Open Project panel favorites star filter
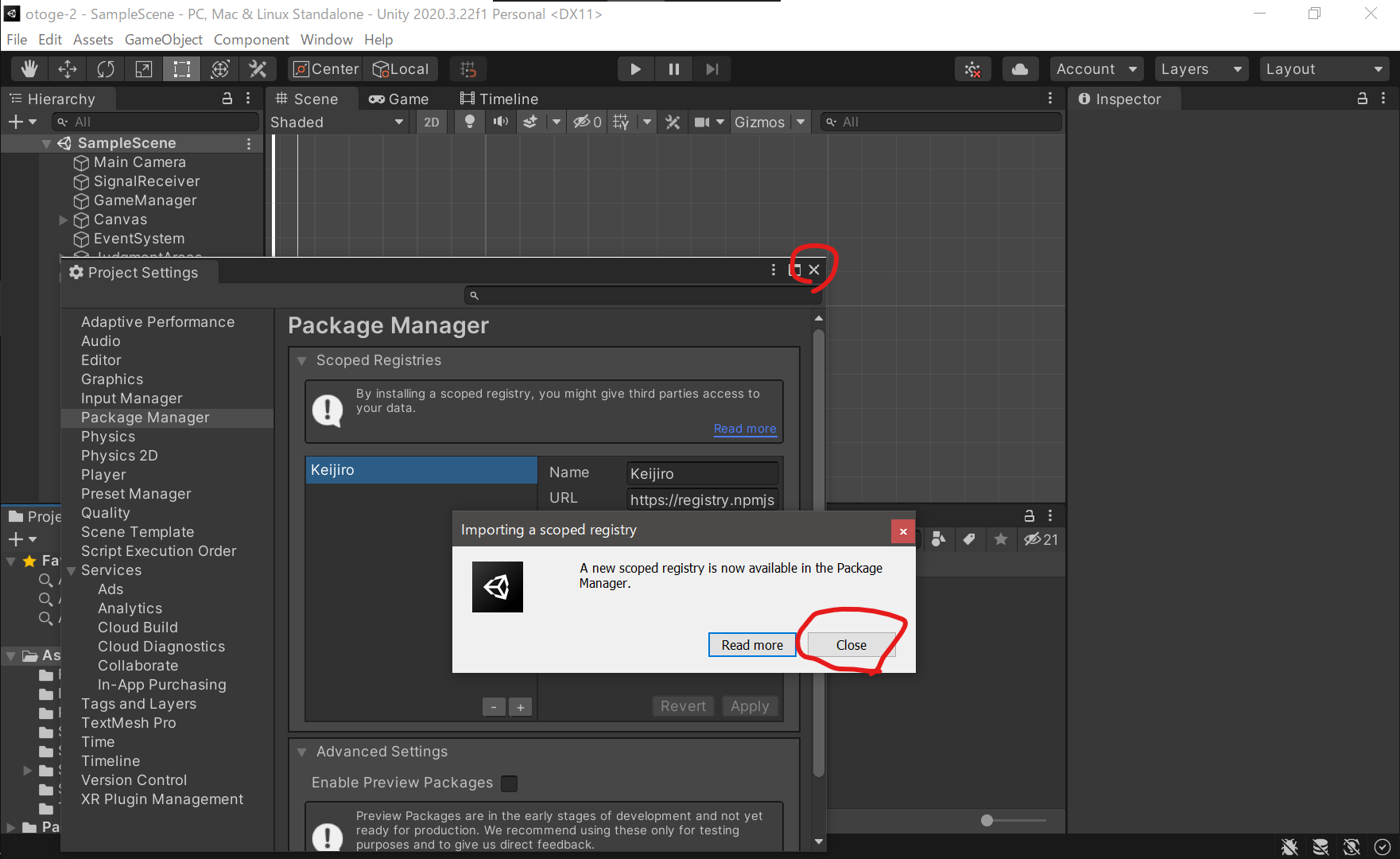The width and height of the screenshot is (1400, 859). click(x=1001, y=539)
